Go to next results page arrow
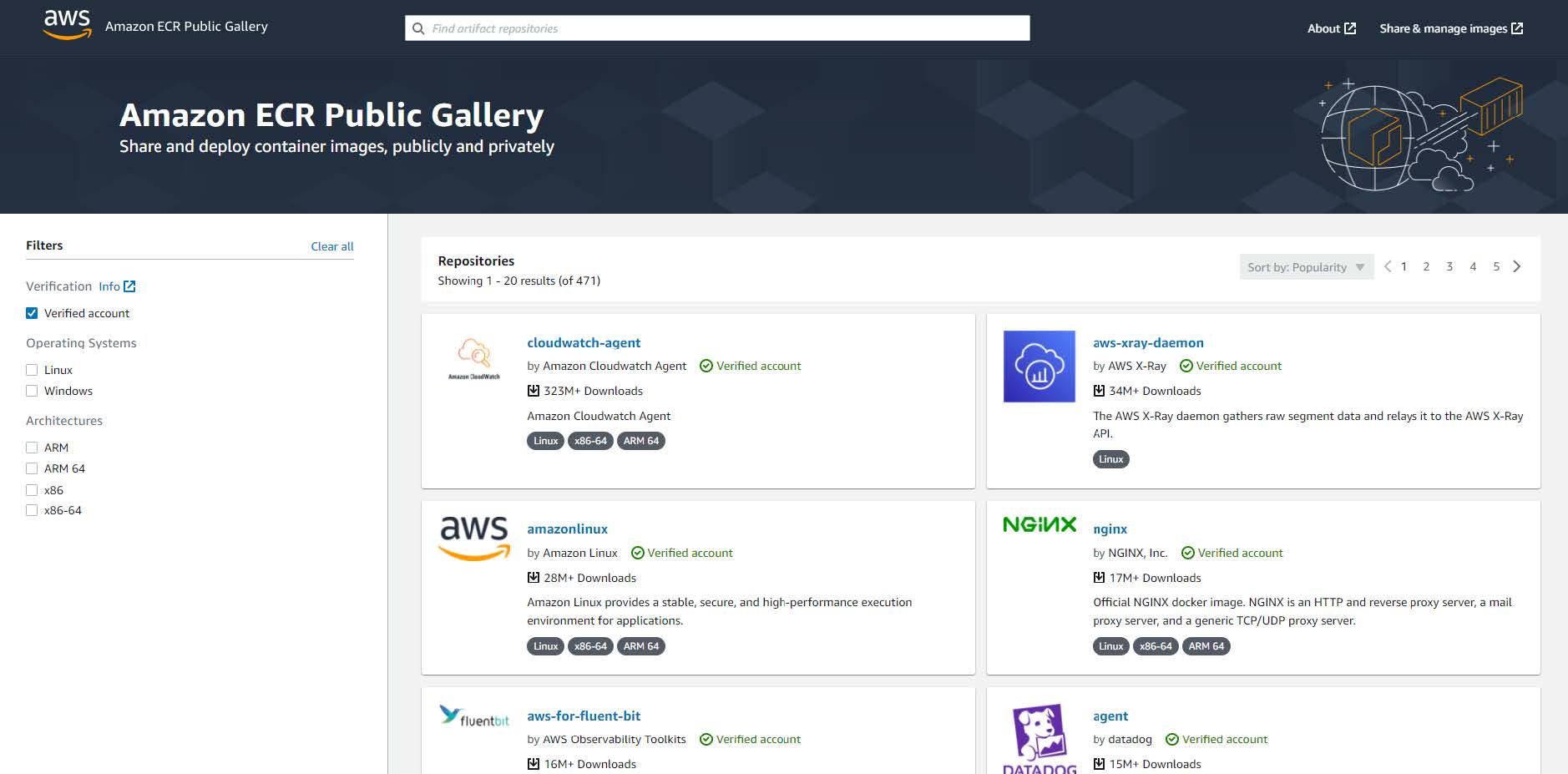Image resolution: width=1568 pixels, height=774 pixels. point(1517,266)
